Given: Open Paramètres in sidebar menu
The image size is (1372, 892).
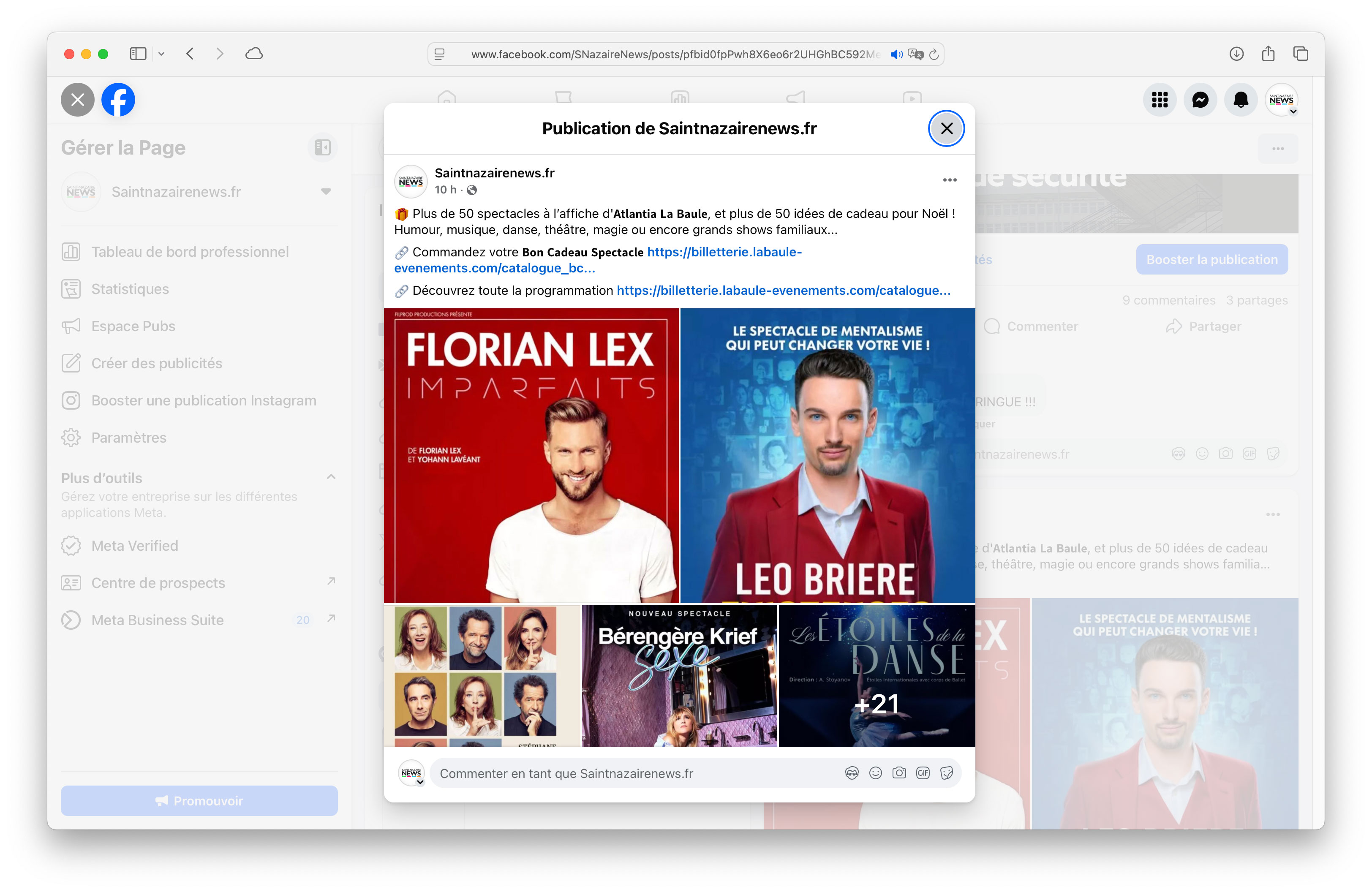Looking at the screenshot, I should 128,438.
